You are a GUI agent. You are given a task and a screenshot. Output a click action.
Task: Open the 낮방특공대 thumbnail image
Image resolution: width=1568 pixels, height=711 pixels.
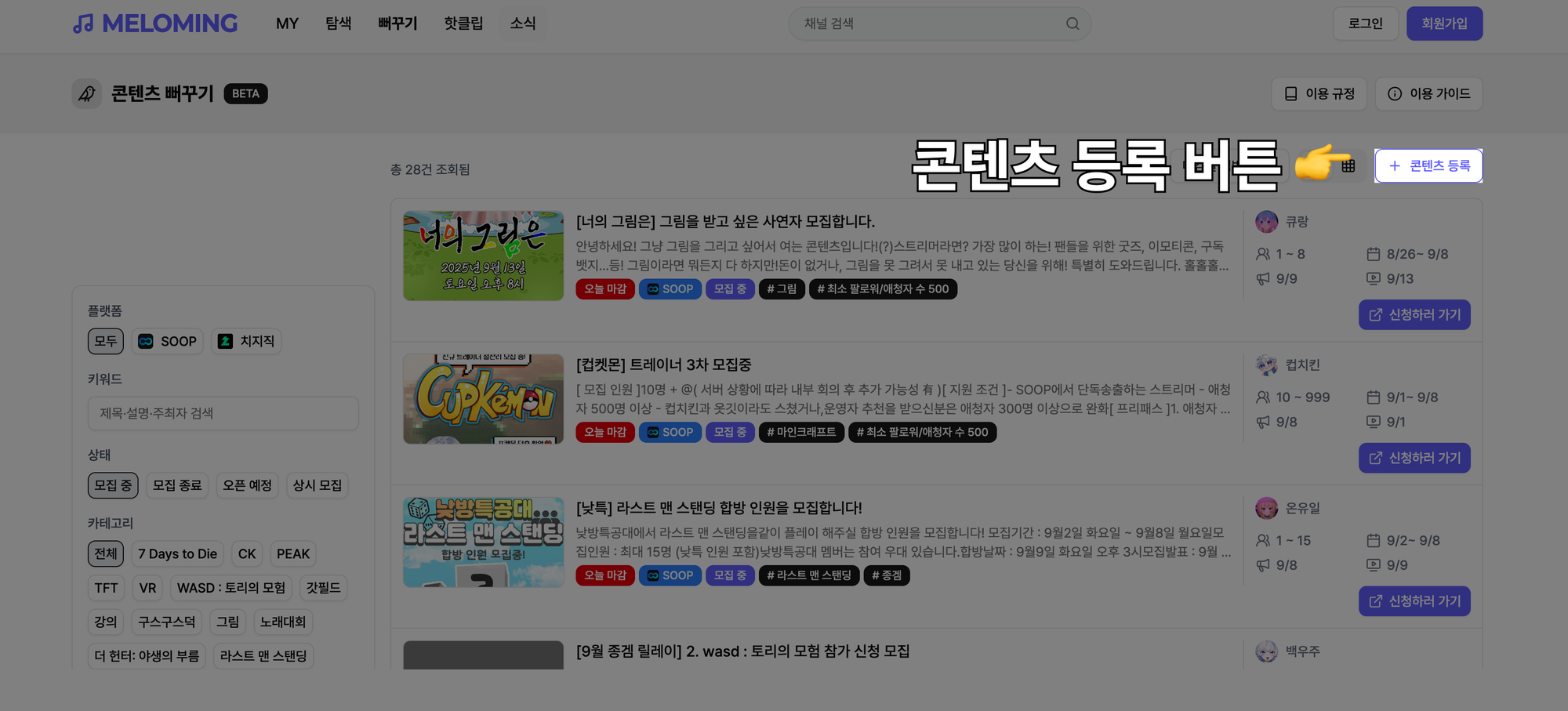click(x=484, y=542)
